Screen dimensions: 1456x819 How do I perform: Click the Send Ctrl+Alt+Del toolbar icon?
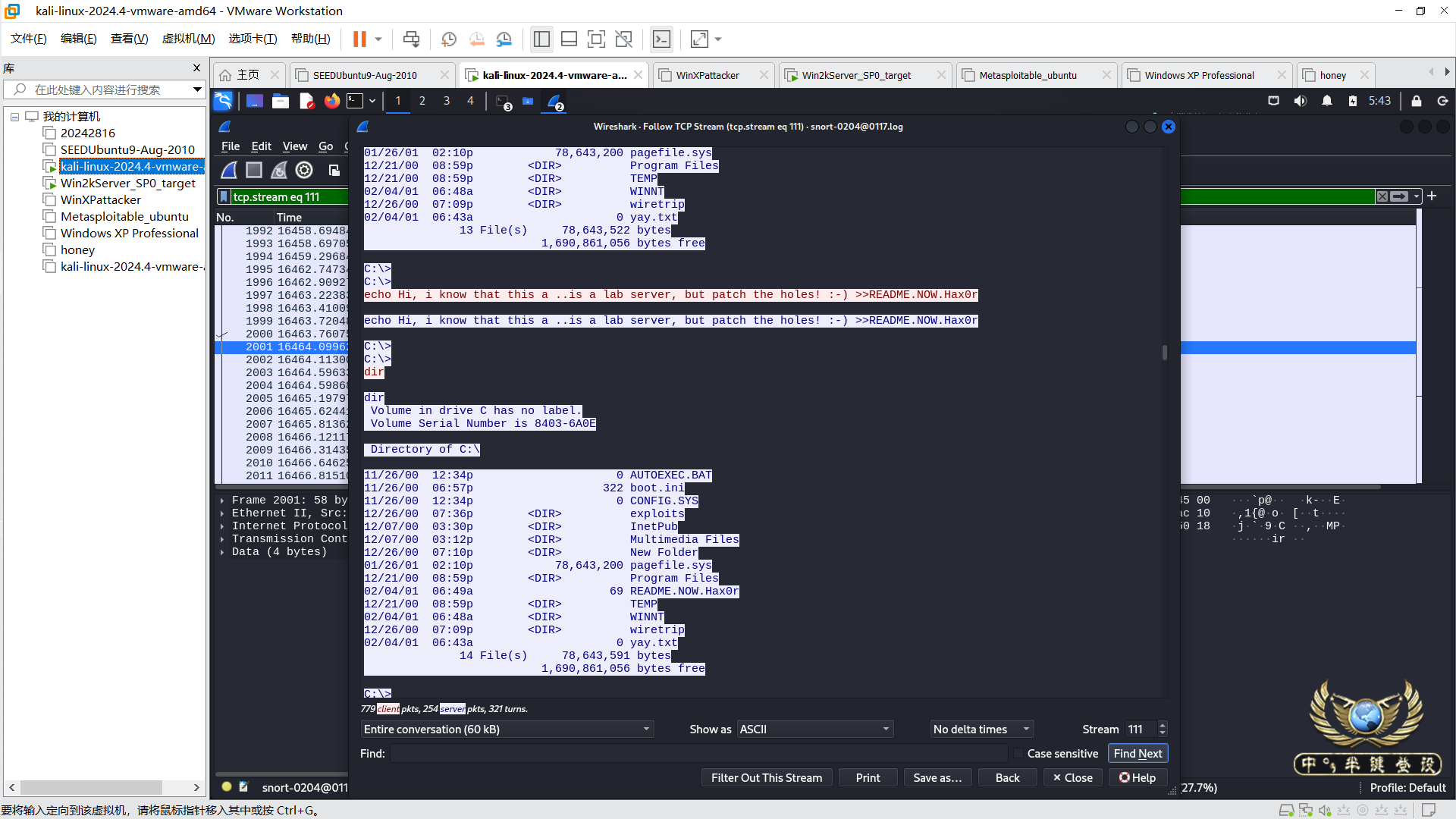[411, 39]
